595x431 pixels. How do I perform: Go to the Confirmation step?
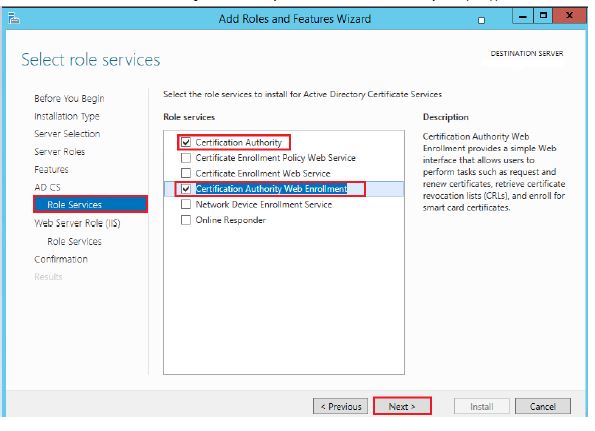coord(61,259)
